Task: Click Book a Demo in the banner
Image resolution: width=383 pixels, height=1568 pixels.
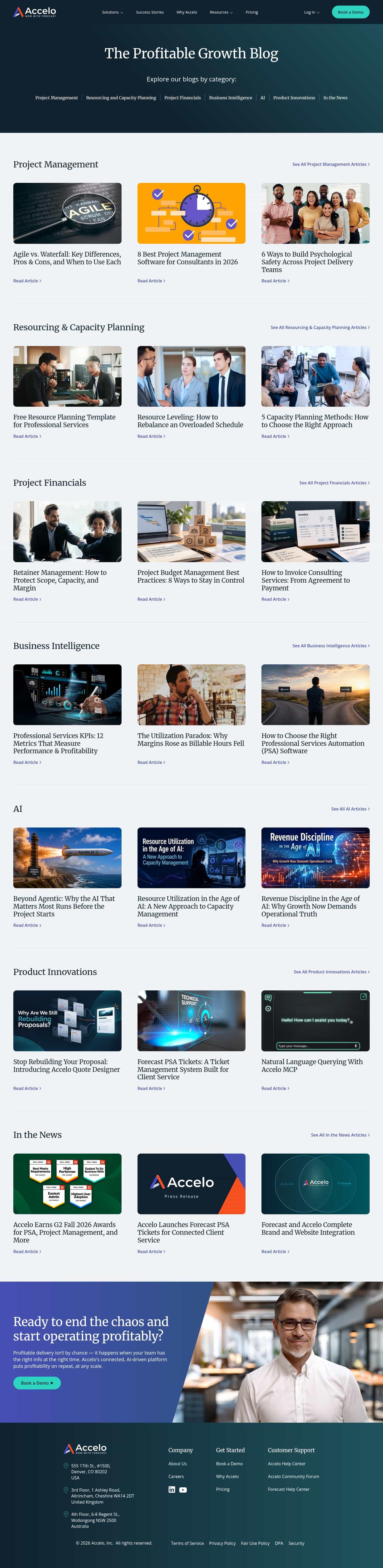Action: tap(37, 1383)
